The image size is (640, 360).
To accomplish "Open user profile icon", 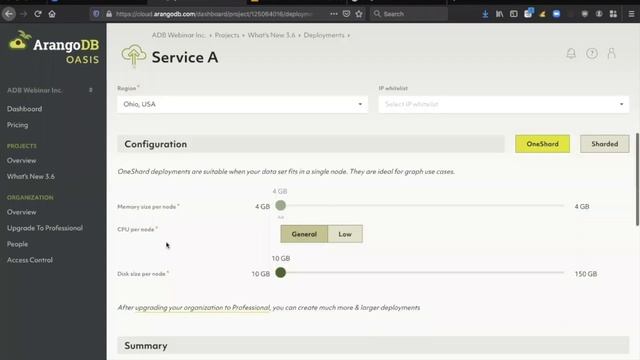I will (x=611, y=53).
